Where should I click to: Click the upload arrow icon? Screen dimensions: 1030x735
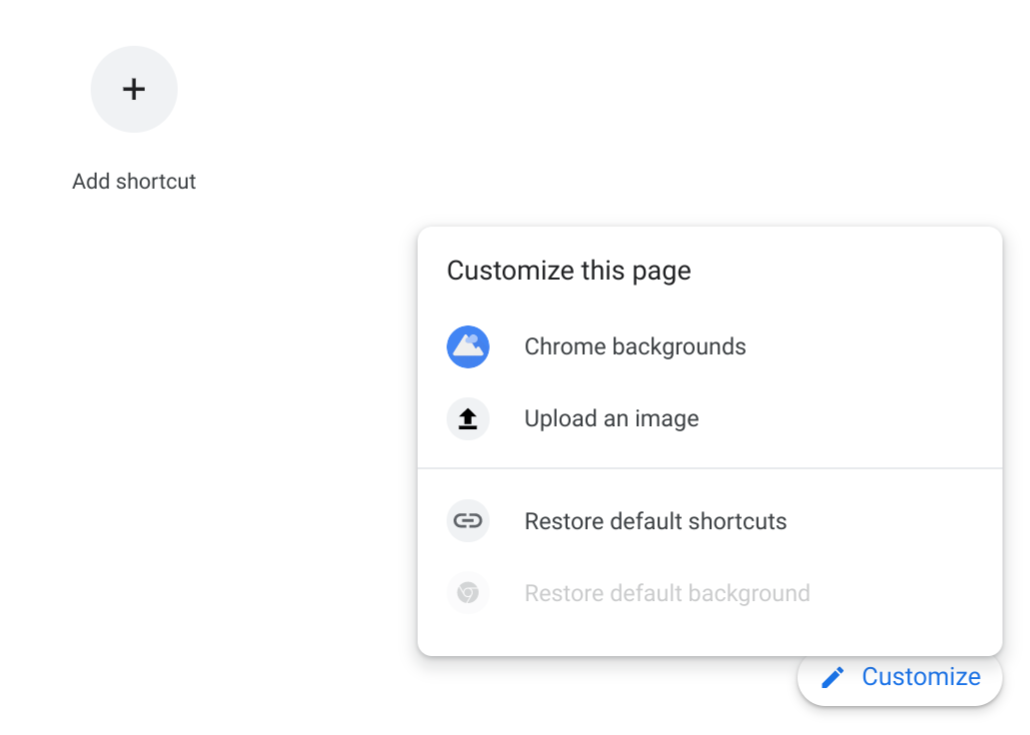(x=467, y=419)
